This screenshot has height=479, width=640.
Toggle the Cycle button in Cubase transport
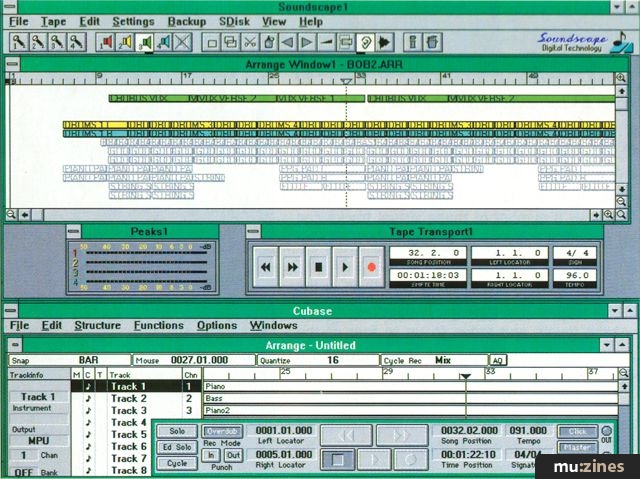pos(176,463)
